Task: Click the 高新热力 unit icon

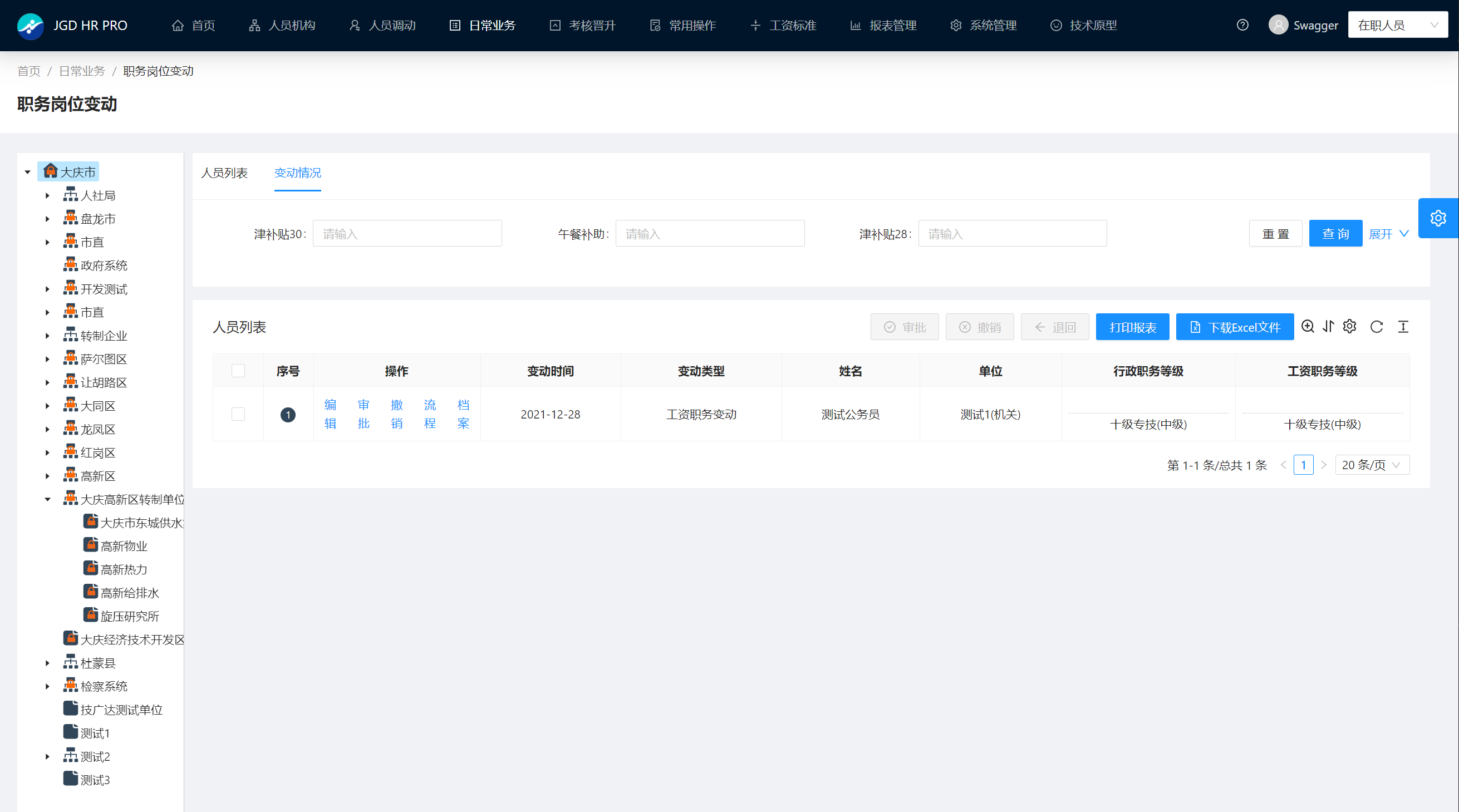Action: pos(91,568)
